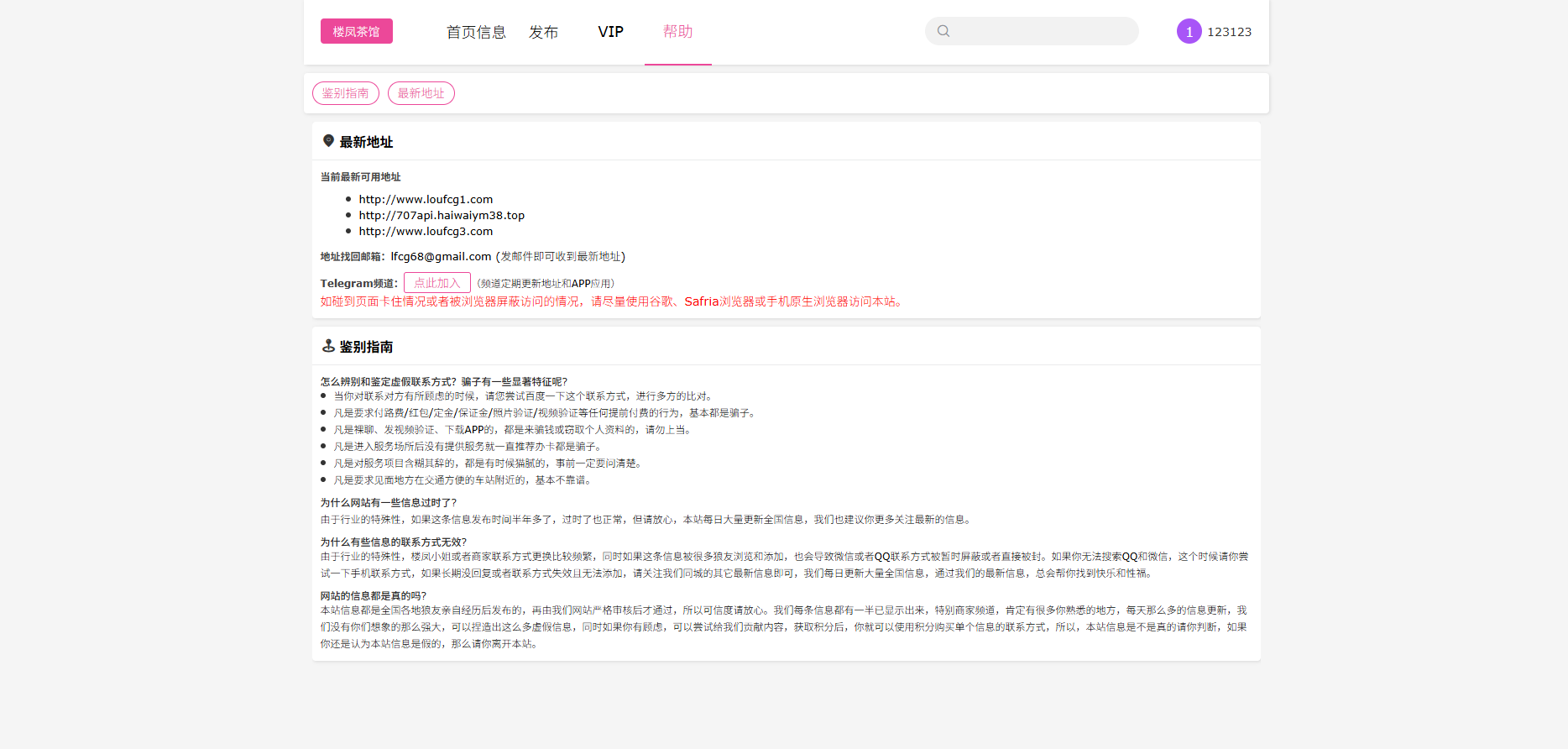The width and height of the screenshot is (1568, 749).
Task: Click the purple user avatar circle
Action: [x=1189, y=31]
